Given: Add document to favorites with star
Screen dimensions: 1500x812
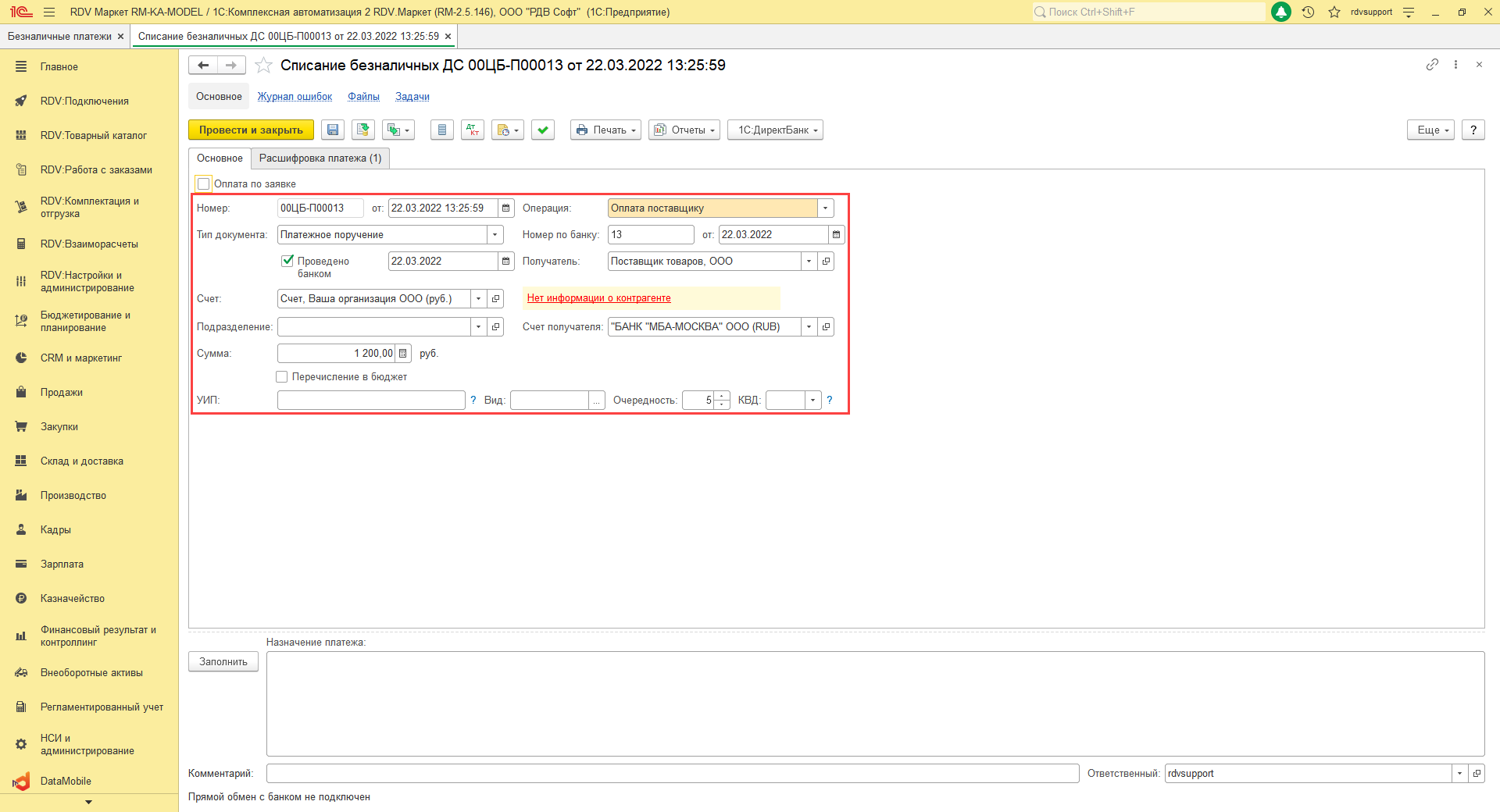Looking at the screenshot, I should click(264, 66).
